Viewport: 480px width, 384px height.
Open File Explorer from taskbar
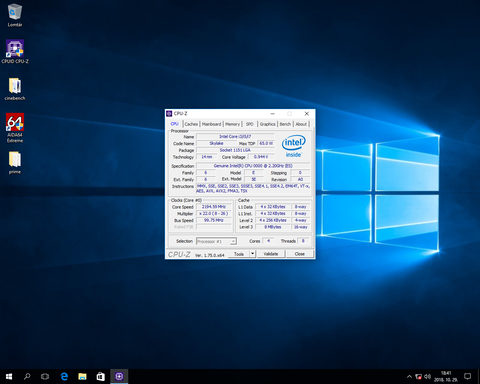click(82, 377)
